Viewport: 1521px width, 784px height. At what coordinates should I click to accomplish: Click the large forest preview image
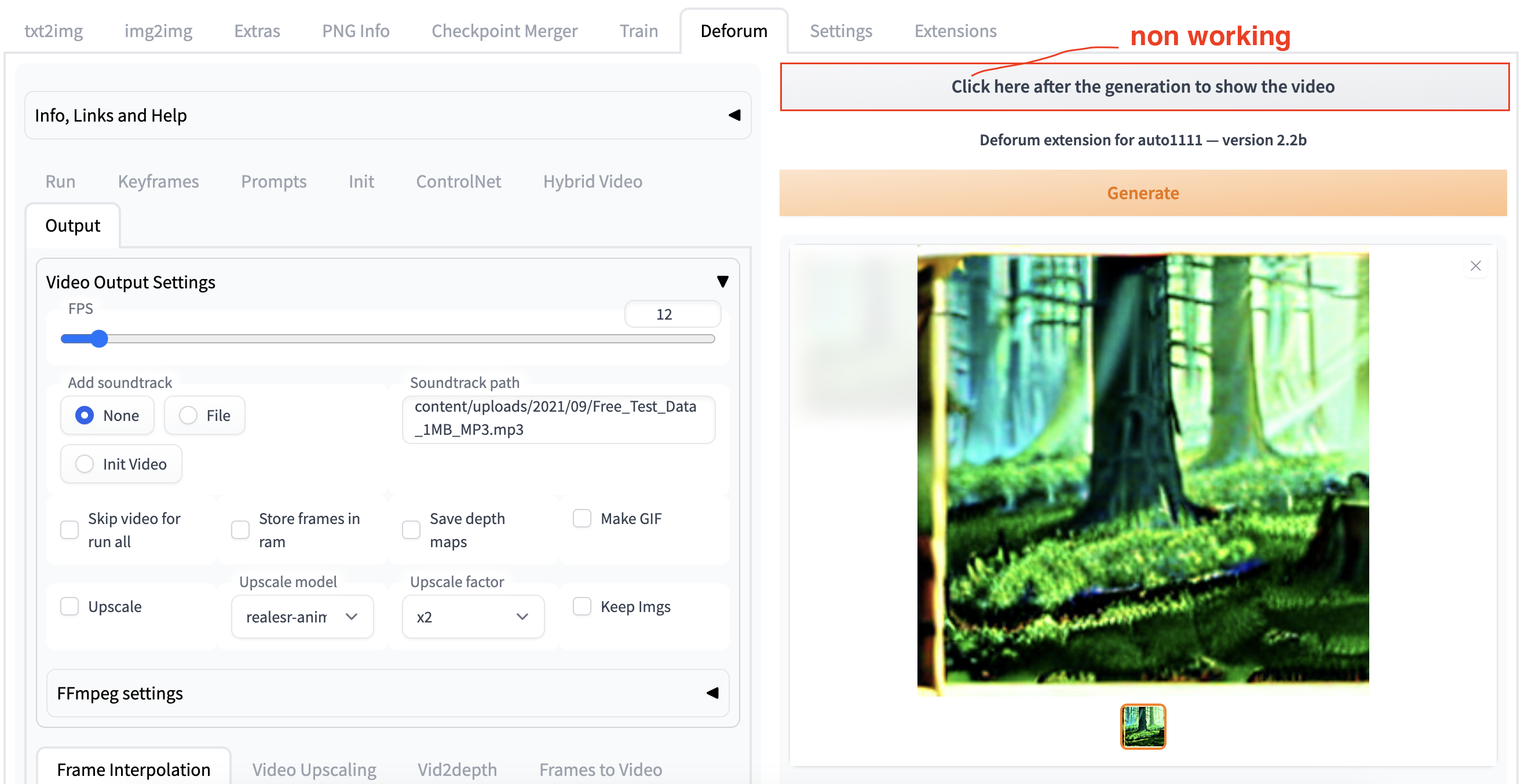pos(1143,471)
